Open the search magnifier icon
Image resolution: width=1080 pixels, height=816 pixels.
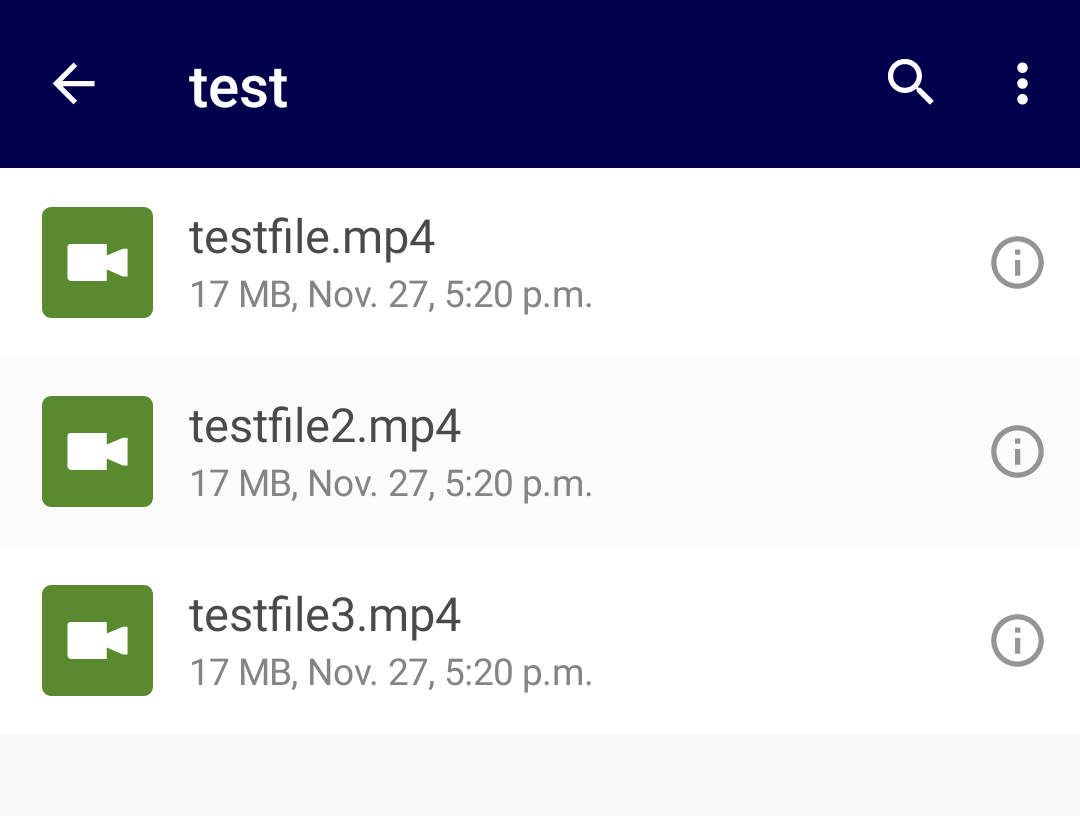910,82
